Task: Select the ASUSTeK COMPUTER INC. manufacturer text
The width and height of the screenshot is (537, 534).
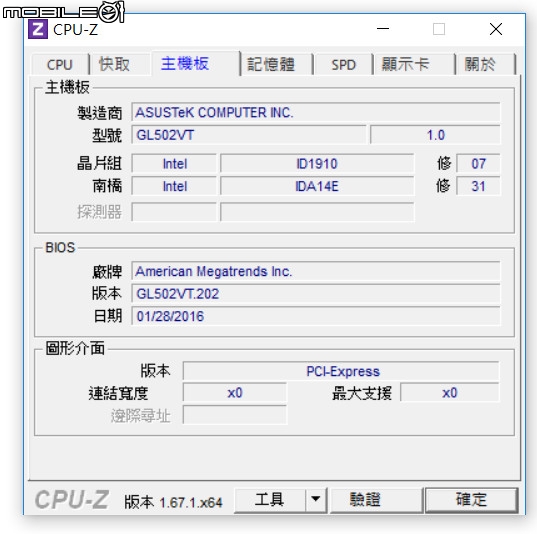Action: (214, 112)
